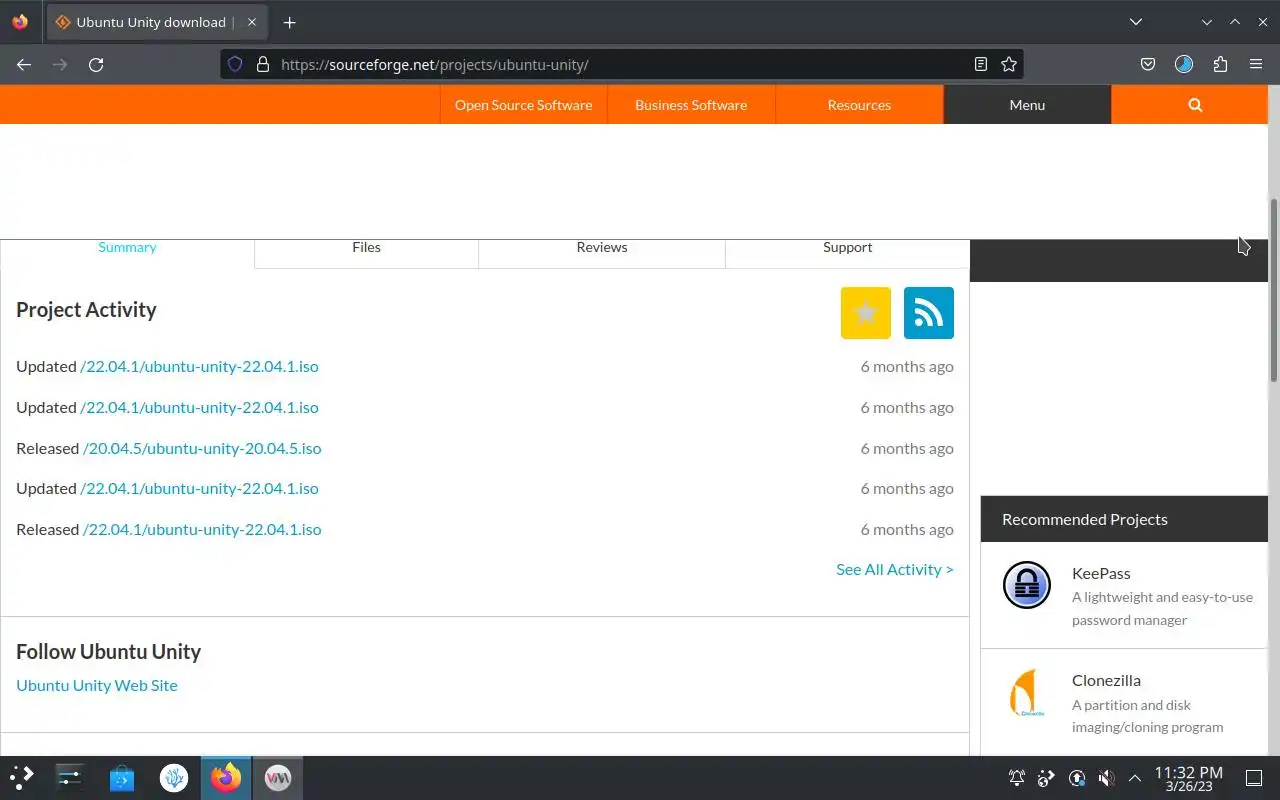Open the Released ubuntu-unity-22.04.1.iso link

[x=202, y=529]
